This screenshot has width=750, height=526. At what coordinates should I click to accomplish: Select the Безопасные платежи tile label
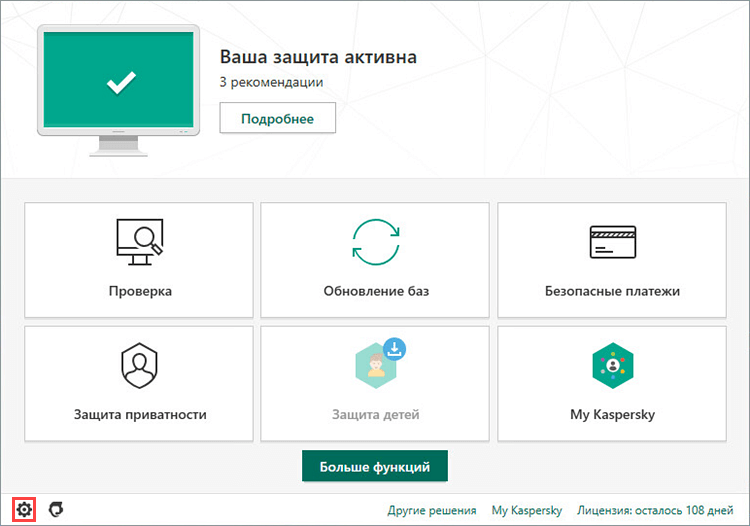612,291
